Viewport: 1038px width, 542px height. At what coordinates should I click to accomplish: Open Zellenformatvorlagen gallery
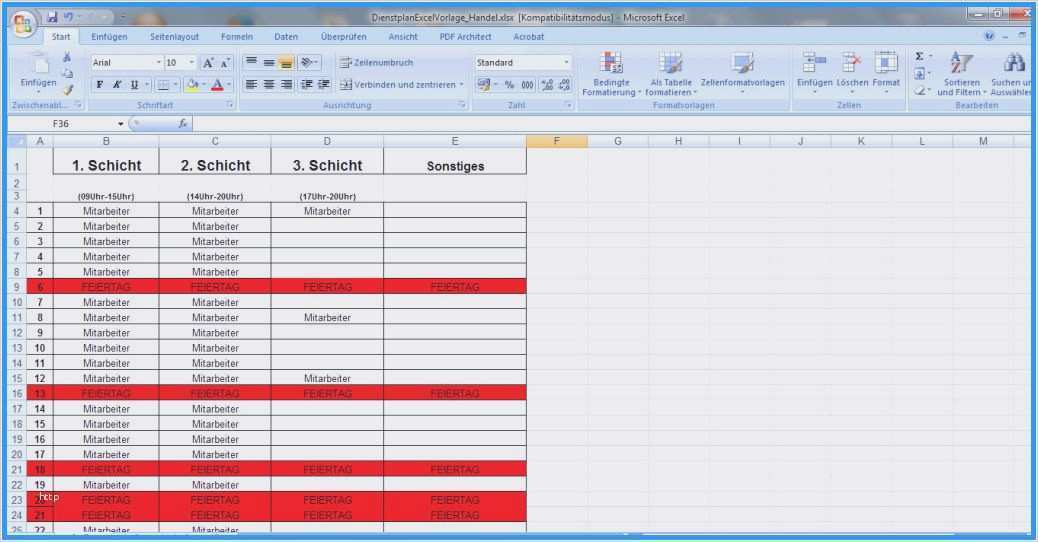point(742,74)
